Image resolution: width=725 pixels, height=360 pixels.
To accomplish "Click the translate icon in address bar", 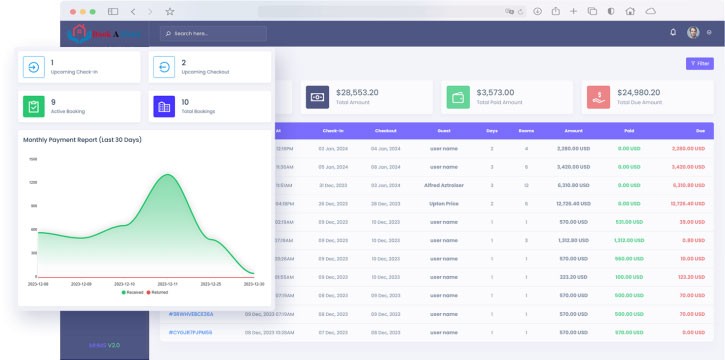I will pos(510,12).
